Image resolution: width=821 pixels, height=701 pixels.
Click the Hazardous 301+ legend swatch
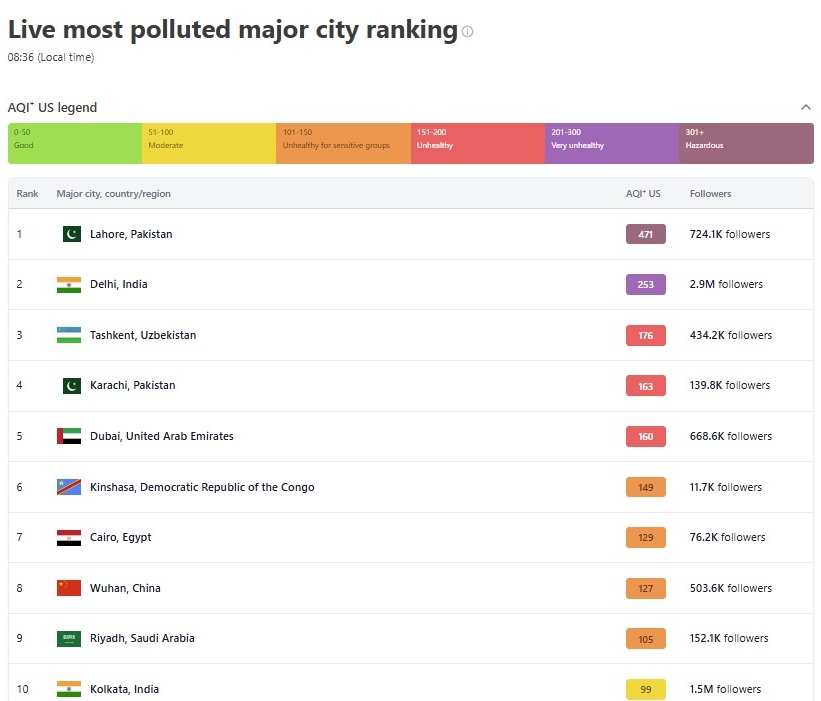746,143
